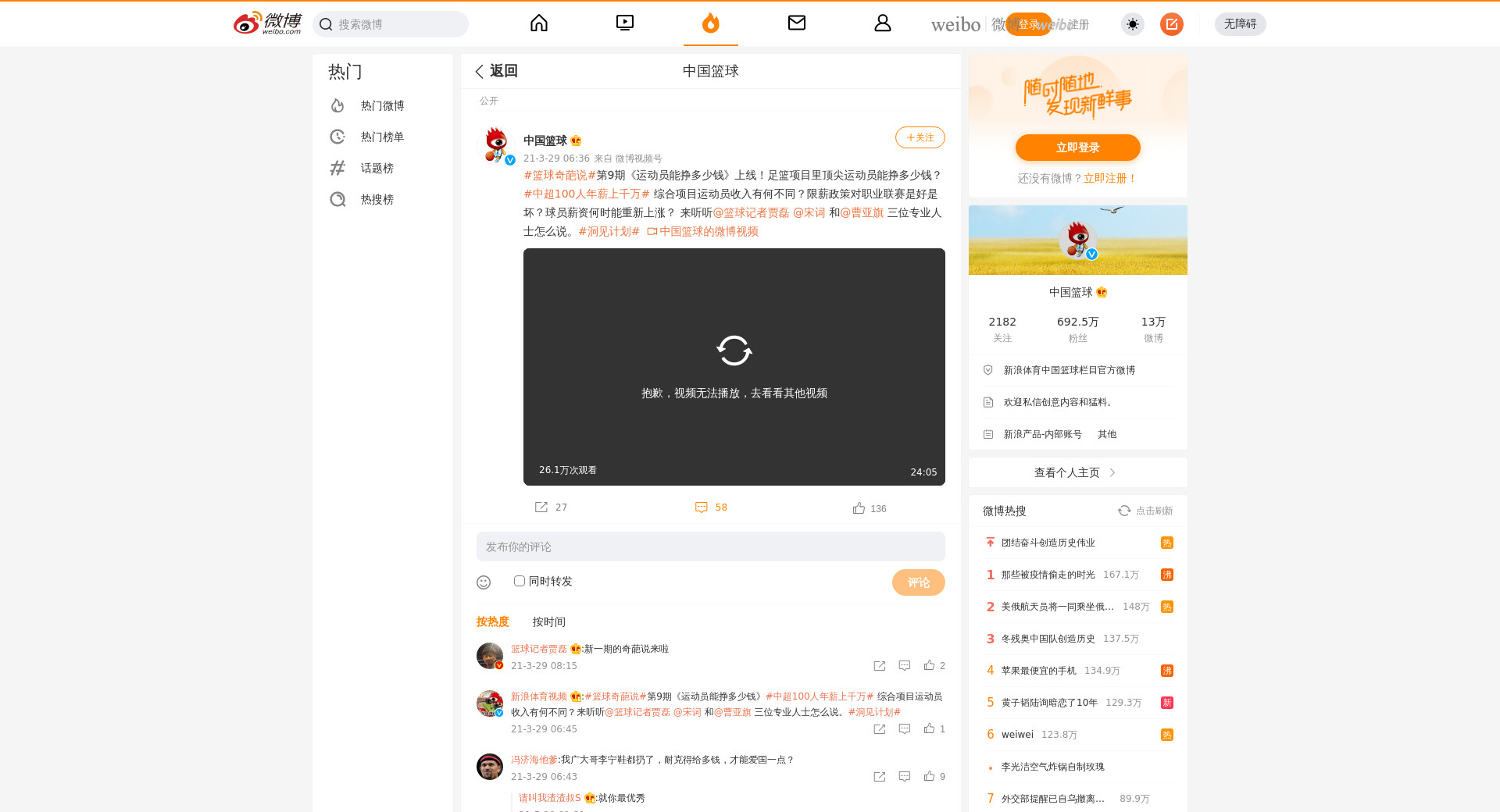Open the user profile icon
The width and height of the screenshot is (1500, 812).
[882, 23]
